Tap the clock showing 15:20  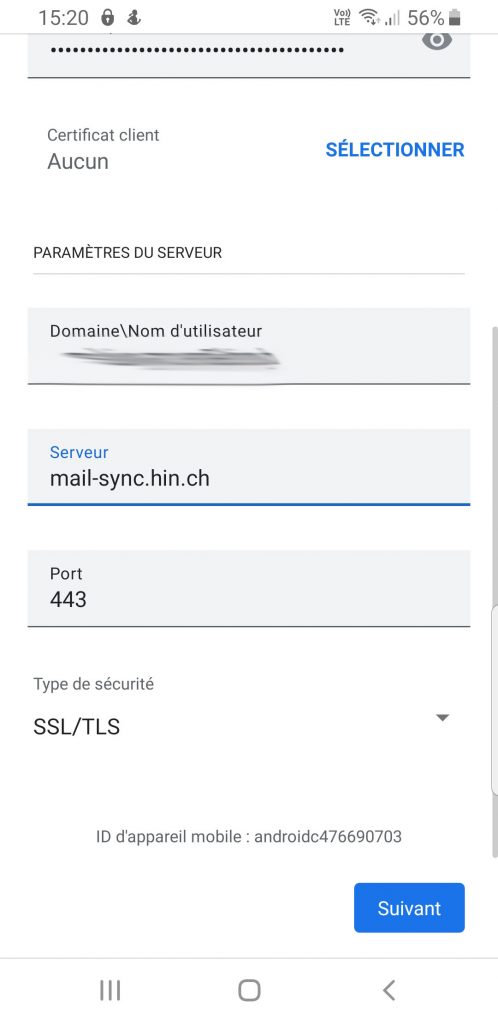pyautogui.click(x=63, y=18)
